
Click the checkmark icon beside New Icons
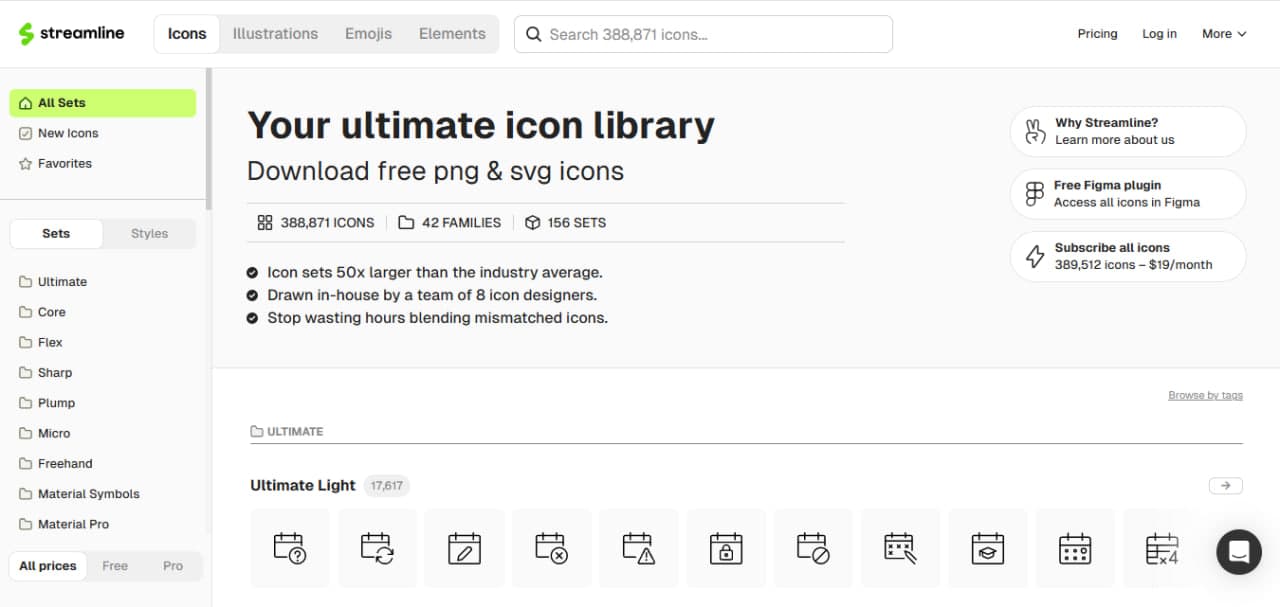coord(26,133)
